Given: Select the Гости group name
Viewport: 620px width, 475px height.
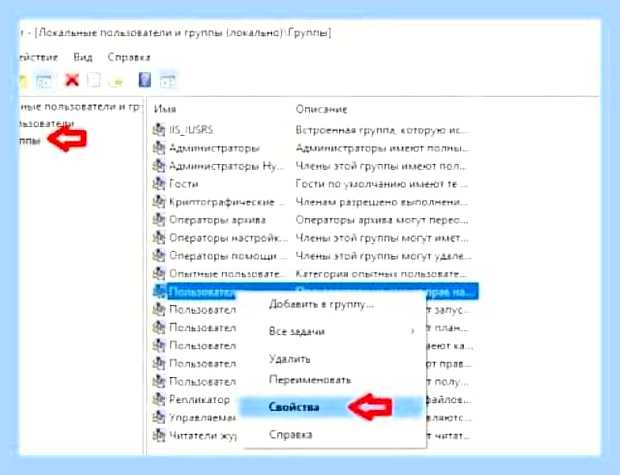Looking at the screenshot, I should click(183, 184).
